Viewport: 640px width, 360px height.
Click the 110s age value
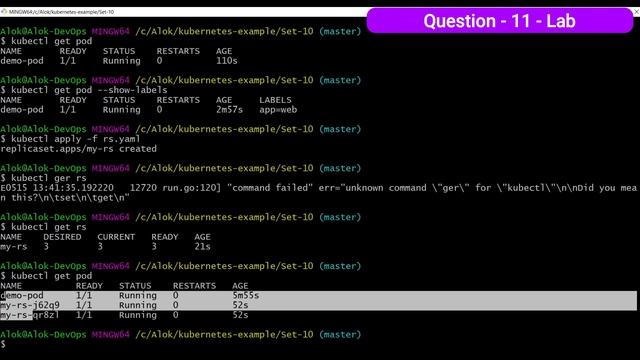[x=227, y=61]
